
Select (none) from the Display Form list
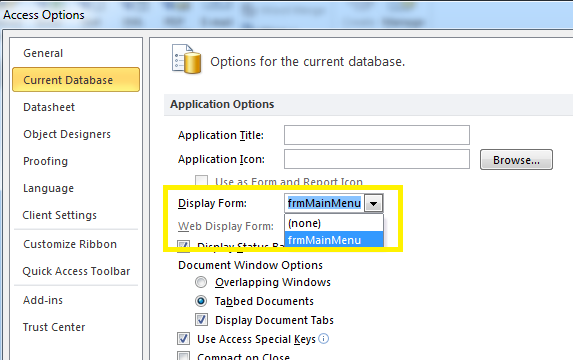point(334,223)
